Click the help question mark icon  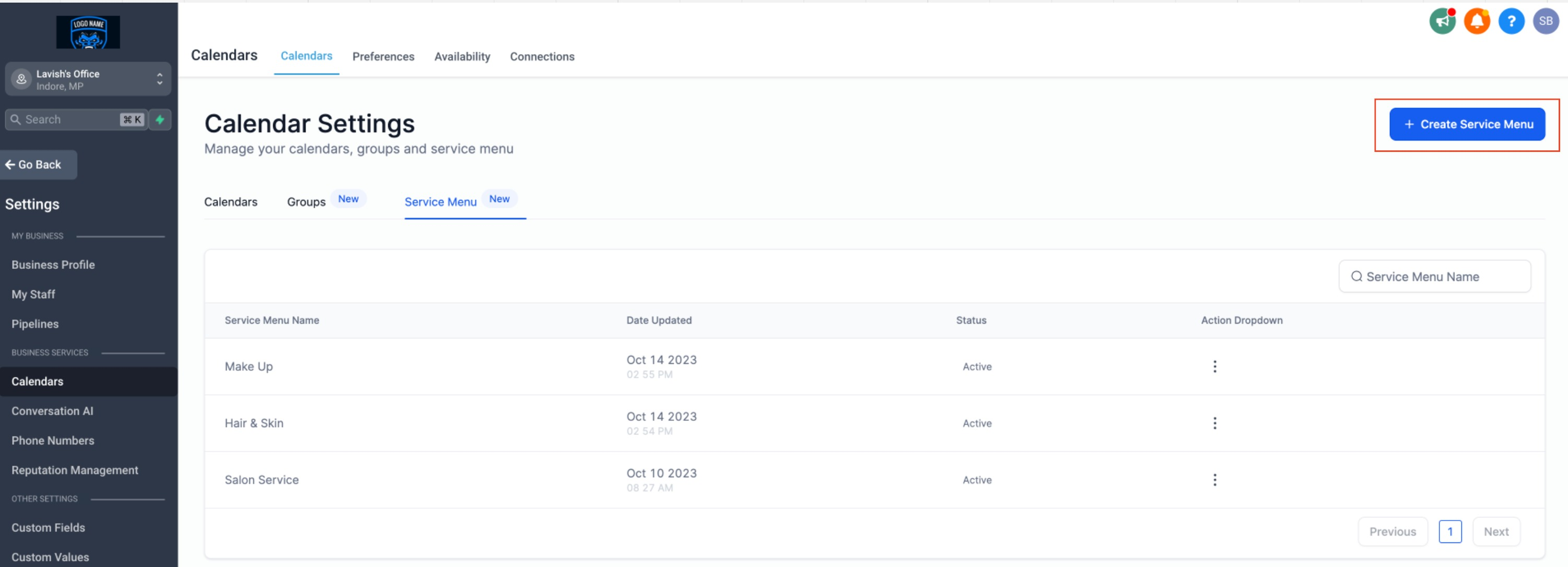coord(1511,21)
